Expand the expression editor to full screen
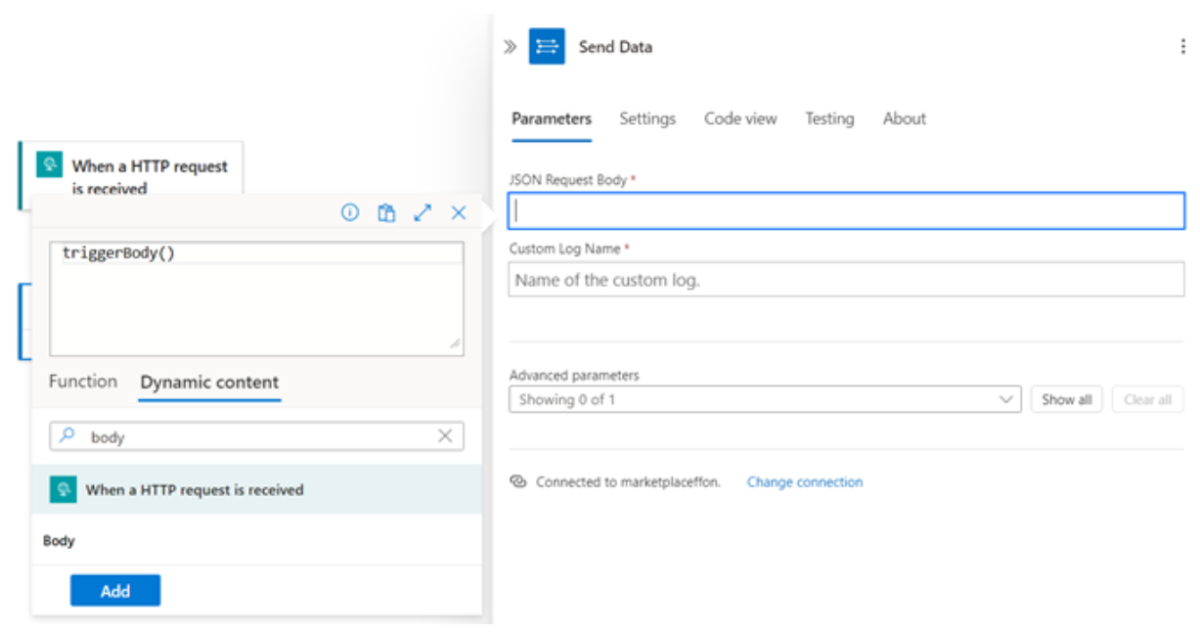Viewport: 1200px width, 635px height. [x=423, y=212]
